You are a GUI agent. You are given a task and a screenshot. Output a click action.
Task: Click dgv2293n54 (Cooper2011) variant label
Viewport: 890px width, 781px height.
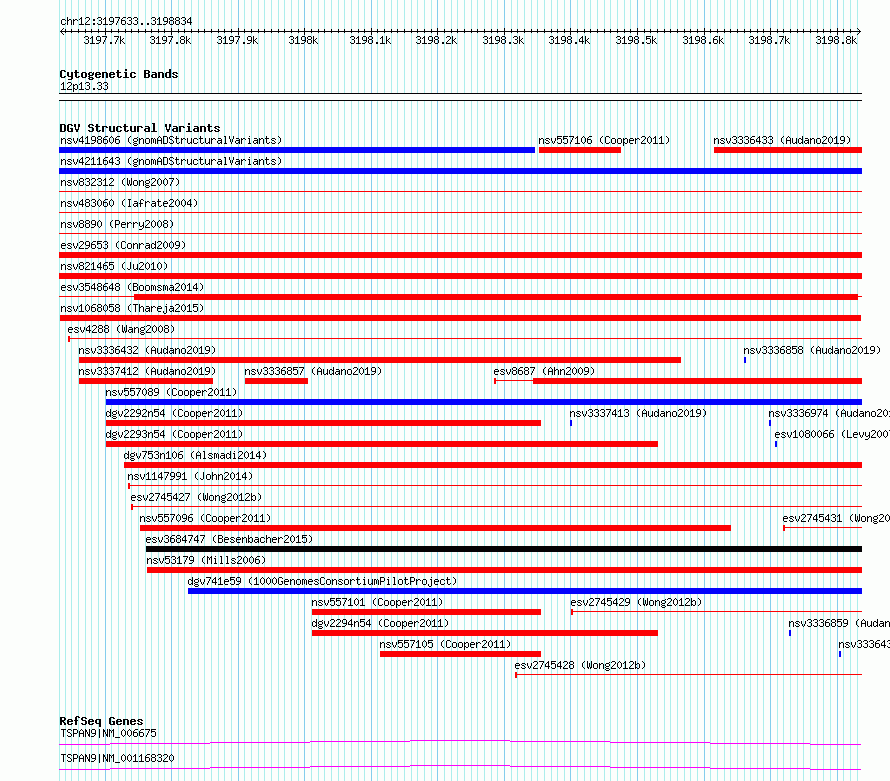(x=174, y=434)
